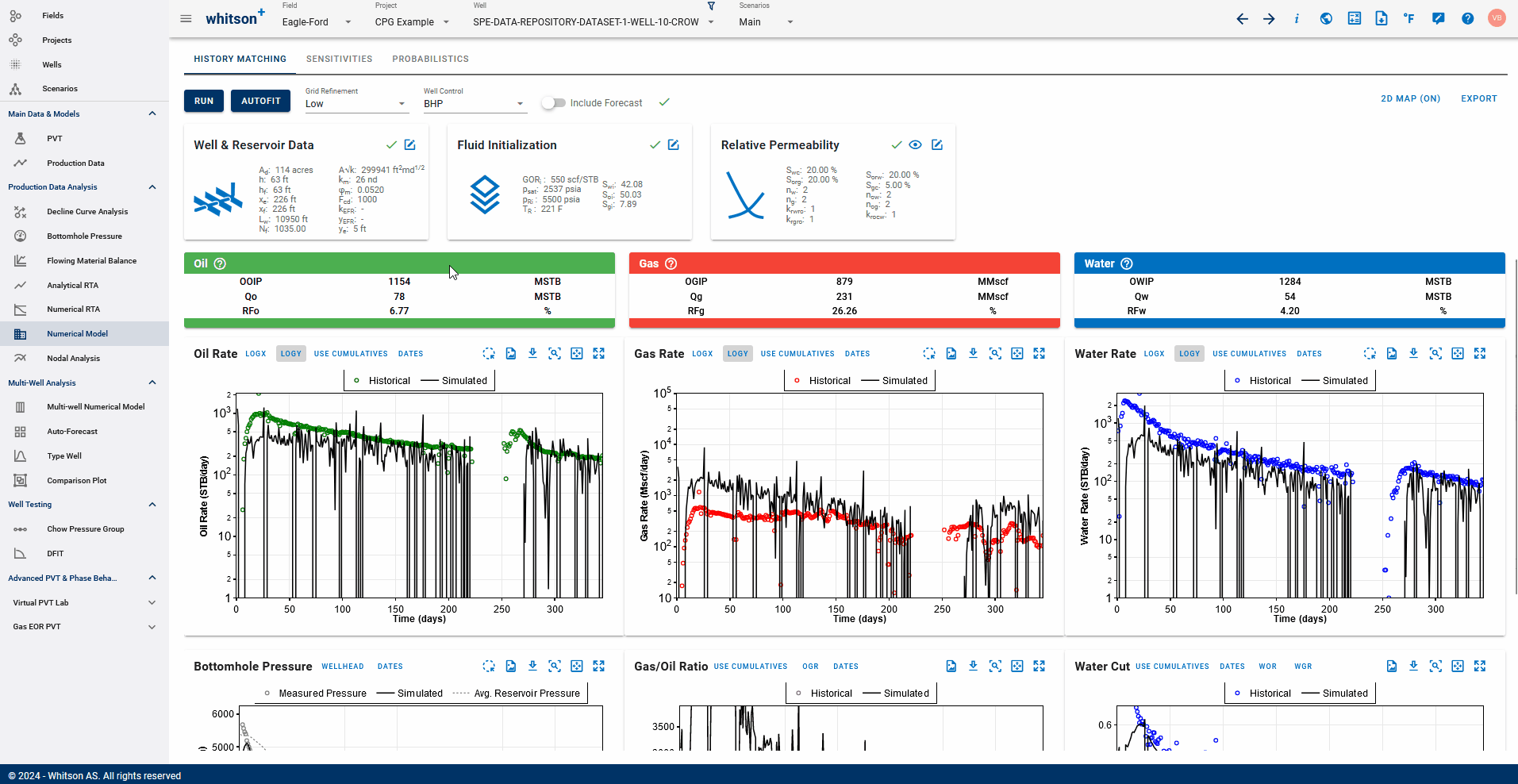
Task: Toggle Include Forecast switch
Action: click(553, 103)
